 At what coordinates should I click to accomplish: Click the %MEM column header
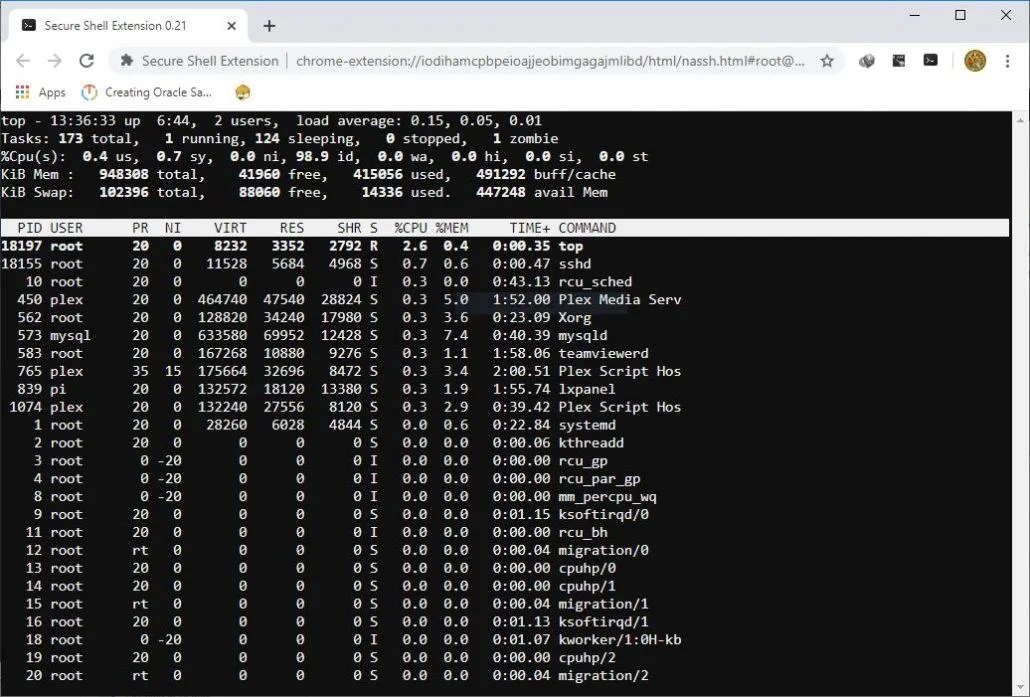tap(452, 228)
